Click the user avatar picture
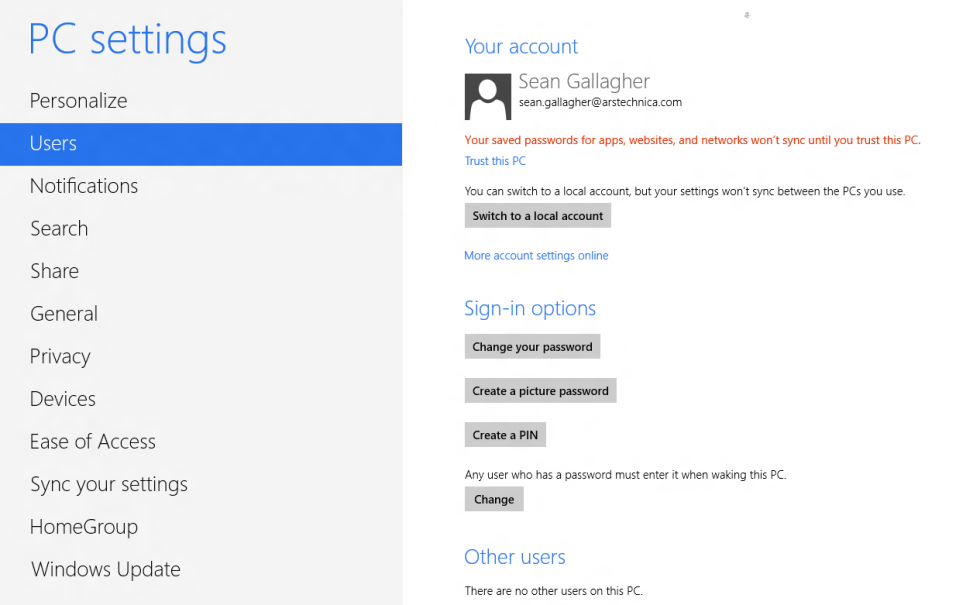Screen dimensions: 980x605 pos(487,96)
